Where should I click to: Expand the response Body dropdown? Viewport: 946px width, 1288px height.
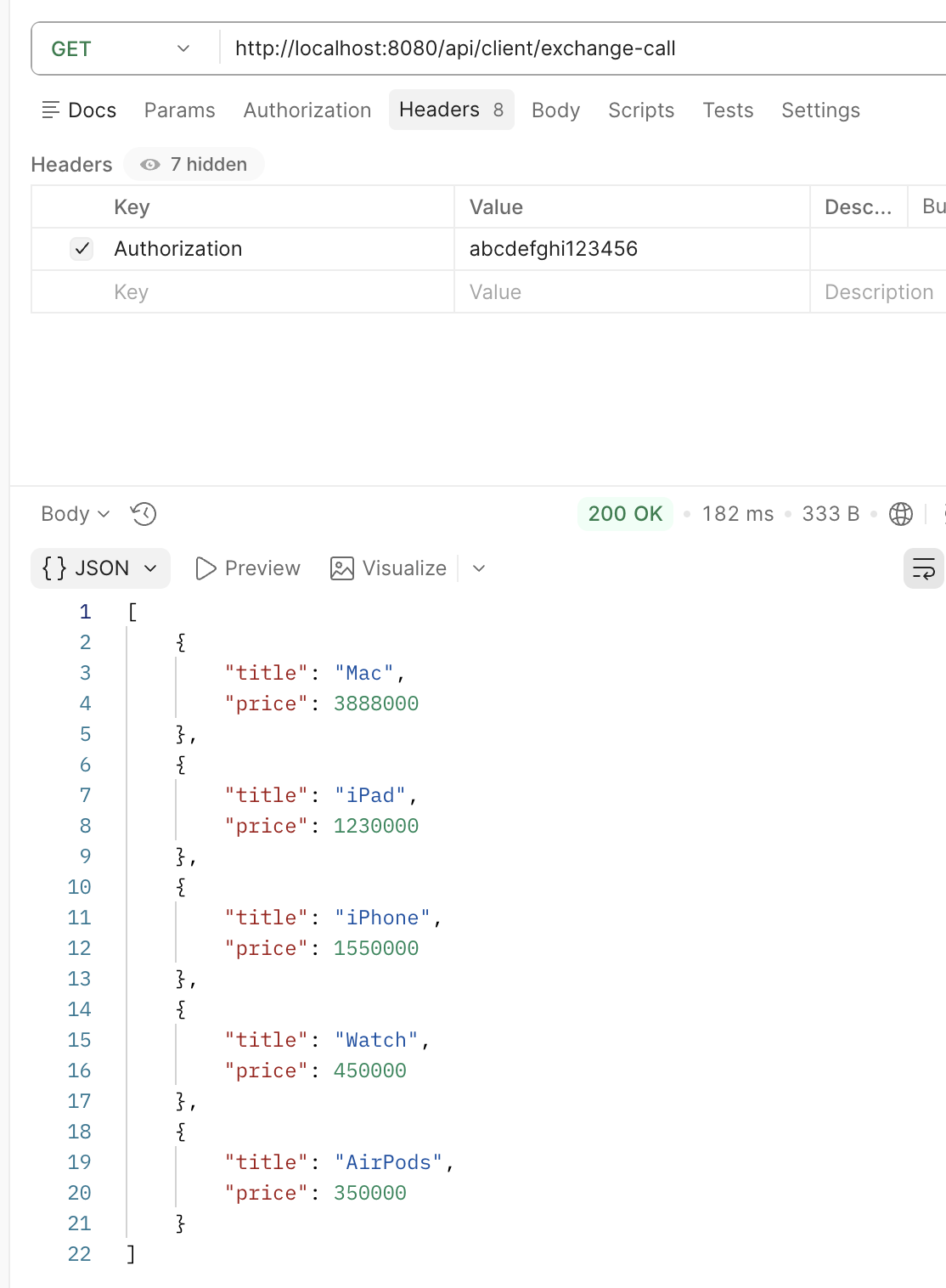(x=76, y=514)
